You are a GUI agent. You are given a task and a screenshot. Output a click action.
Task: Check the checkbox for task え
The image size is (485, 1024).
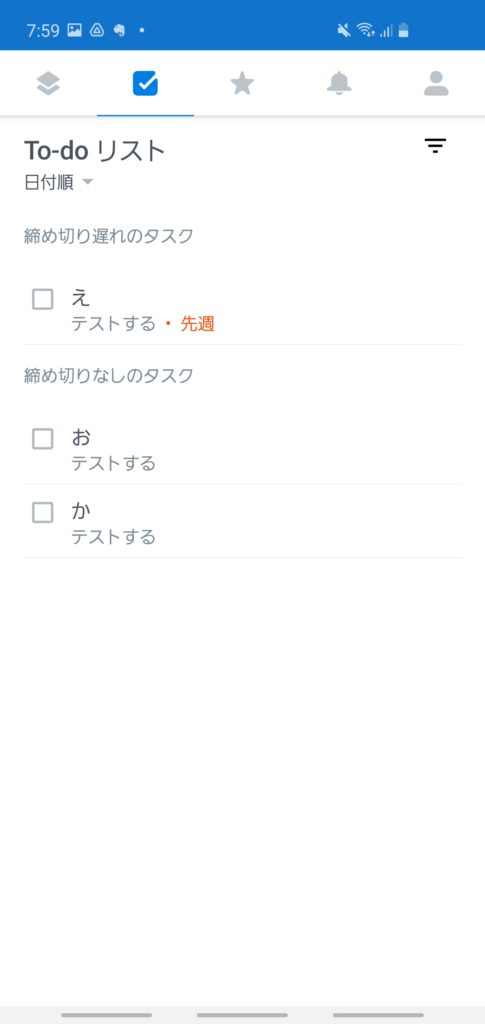43,299
